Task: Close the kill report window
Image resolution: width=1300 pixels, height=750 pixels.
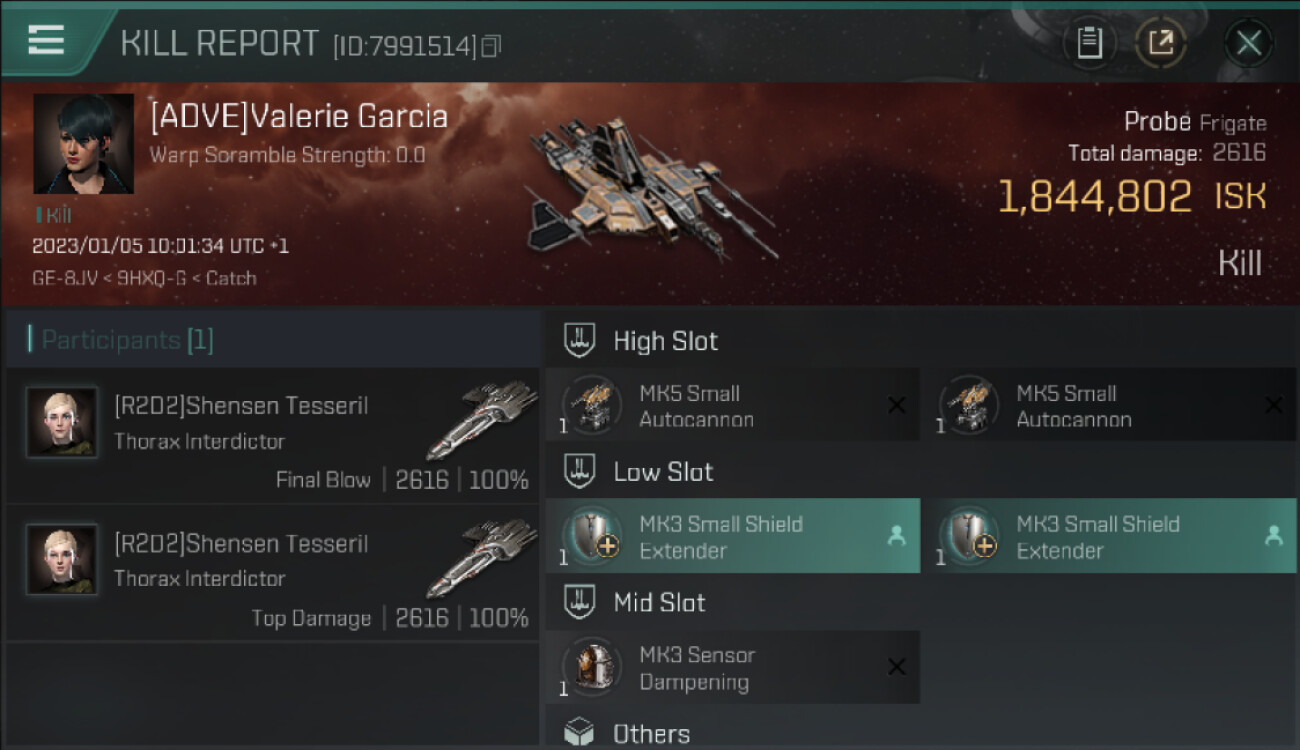Action: pos(1248,43)
